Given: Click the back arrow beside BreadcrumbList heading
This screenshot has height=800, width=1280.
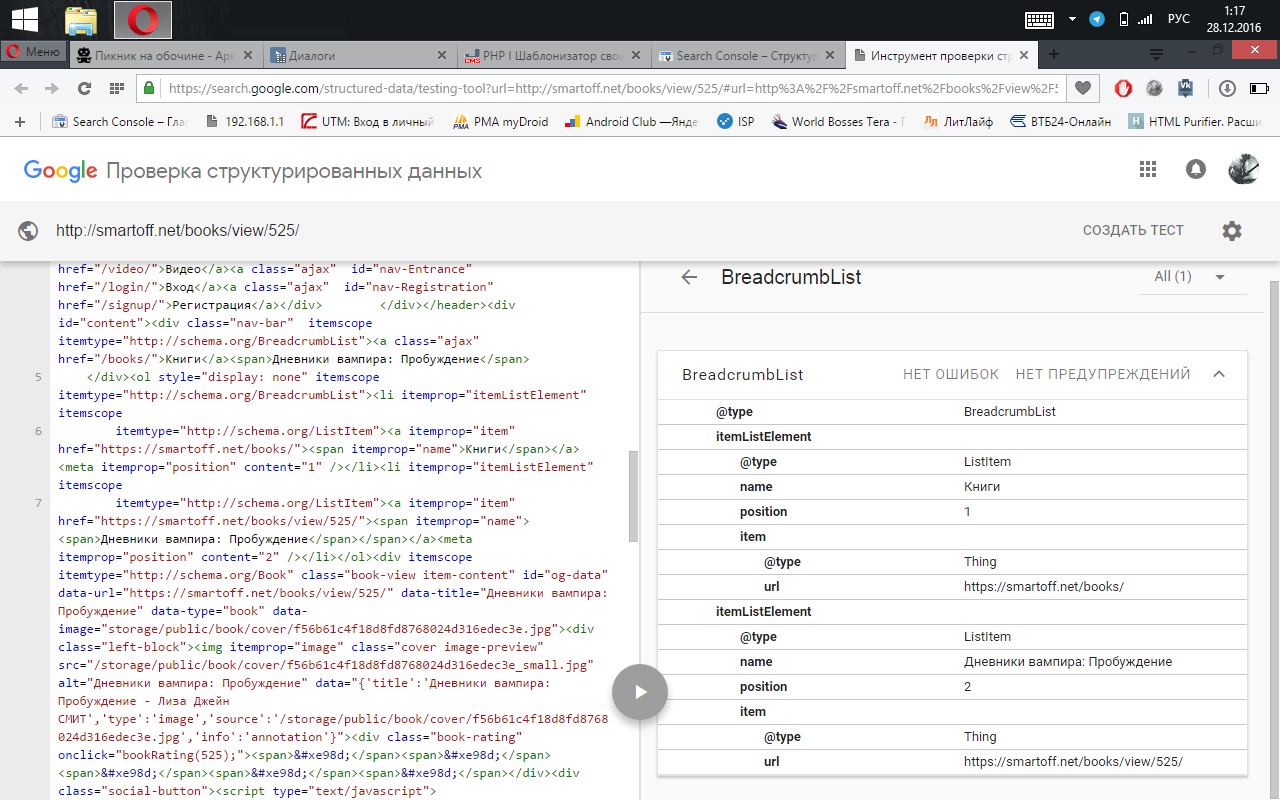Looking at the screenshot, I should click(x=689, y=277).
